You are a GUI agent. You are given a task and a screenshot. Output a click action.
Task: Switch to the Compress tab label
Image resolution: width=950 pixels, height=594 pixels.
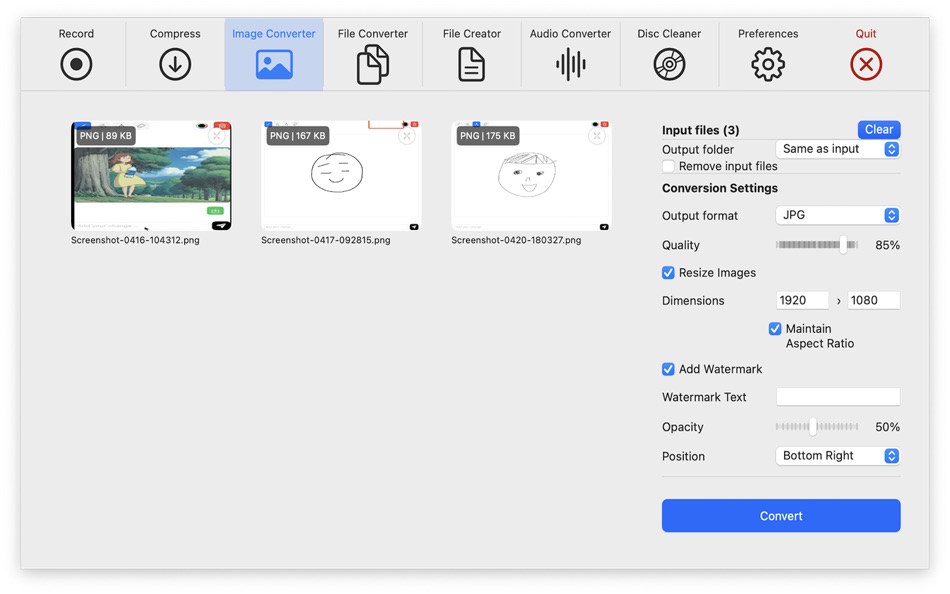(175, 34)
